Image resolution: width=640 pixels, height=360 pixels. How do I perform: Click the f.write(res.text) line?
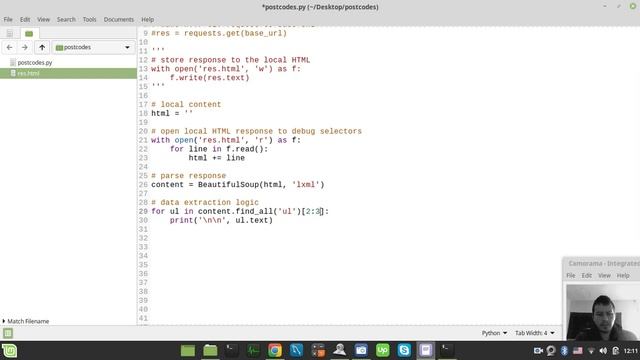[x=209, y=78]
